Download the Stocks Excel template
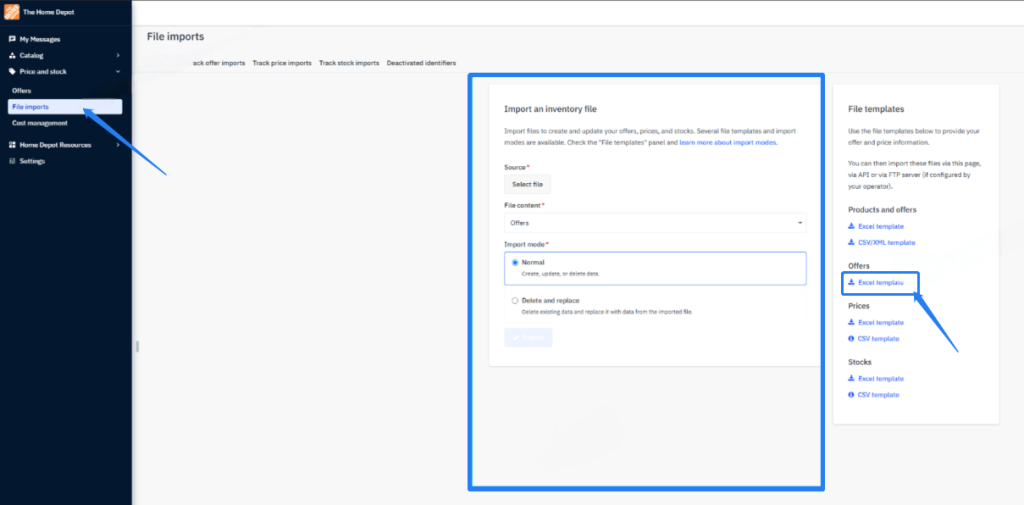The image size is (1024, 505). tap(880, 379)
